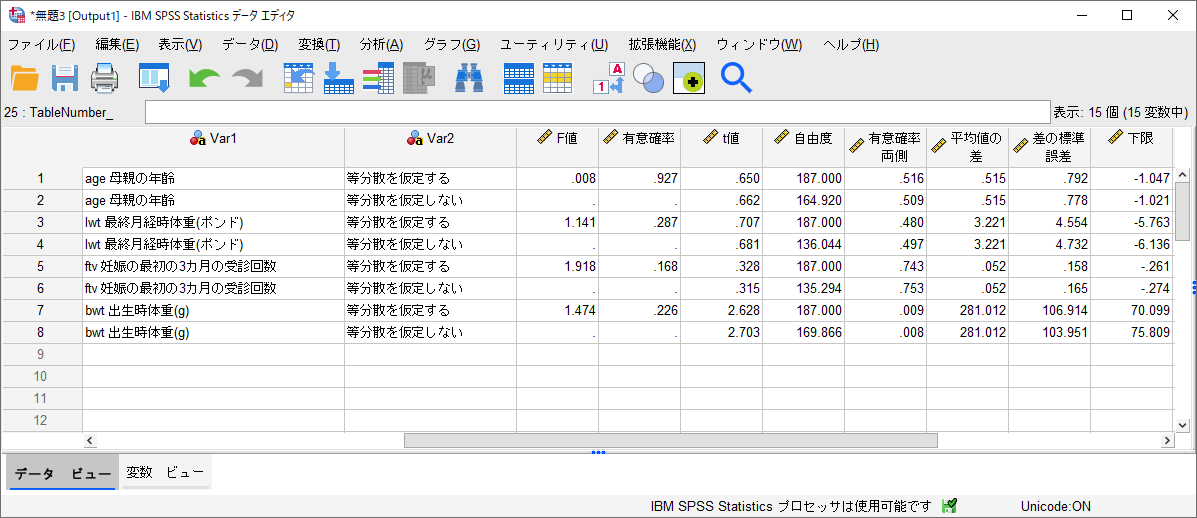Run descriptive statistics toolbar icon
This screenshot has width=1197, height=518.
[x=419, y=78]
